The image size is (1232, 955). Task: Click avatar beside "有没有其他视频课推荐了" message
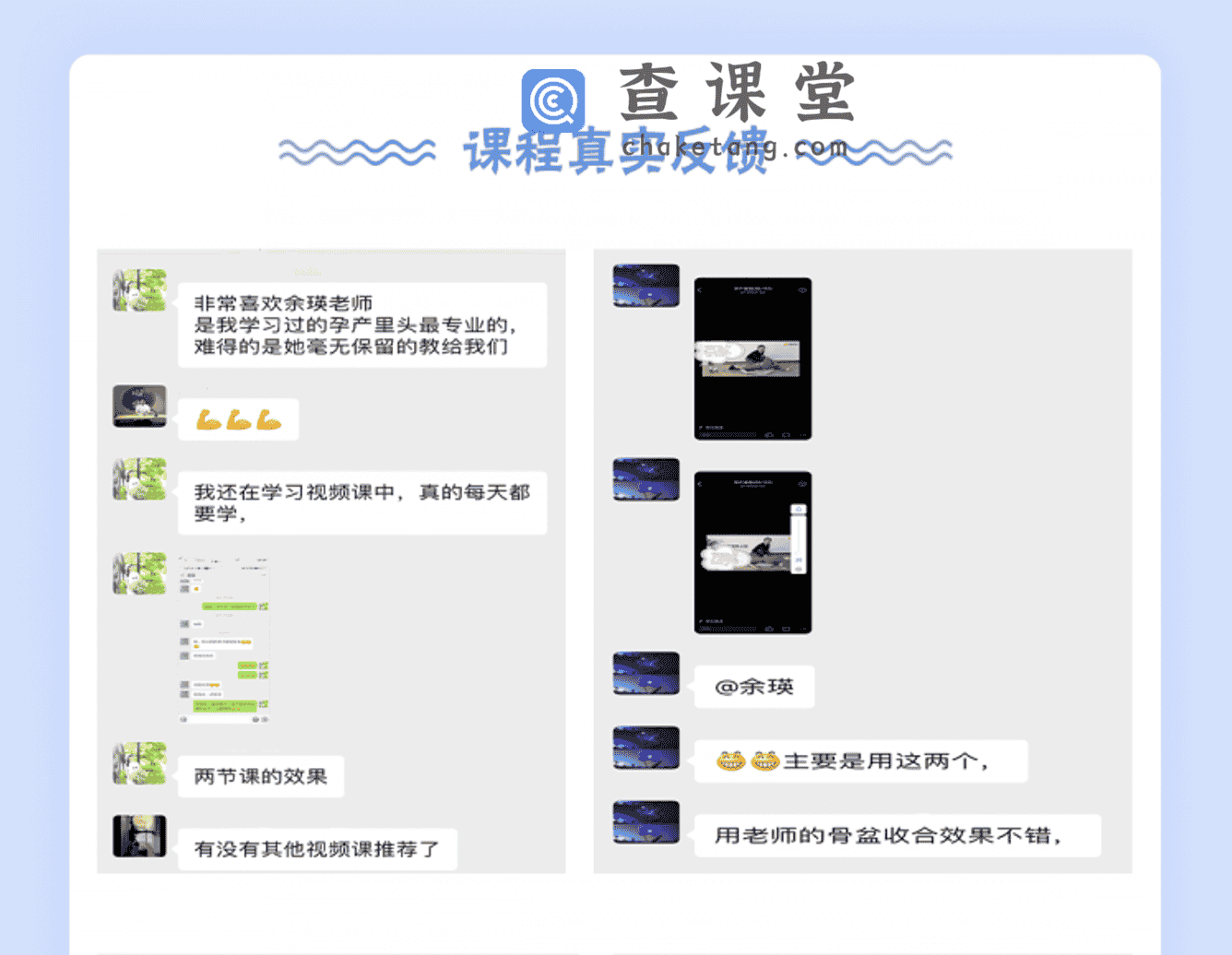pyautogui.click(x=140, y=836)
